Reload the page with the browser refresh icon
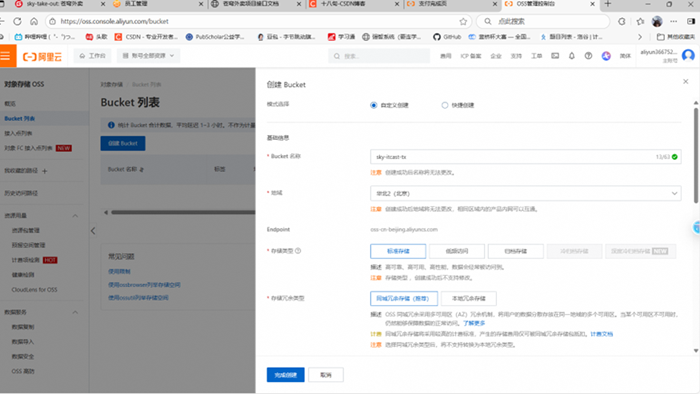The image size is (700, 394). (17, 21)
